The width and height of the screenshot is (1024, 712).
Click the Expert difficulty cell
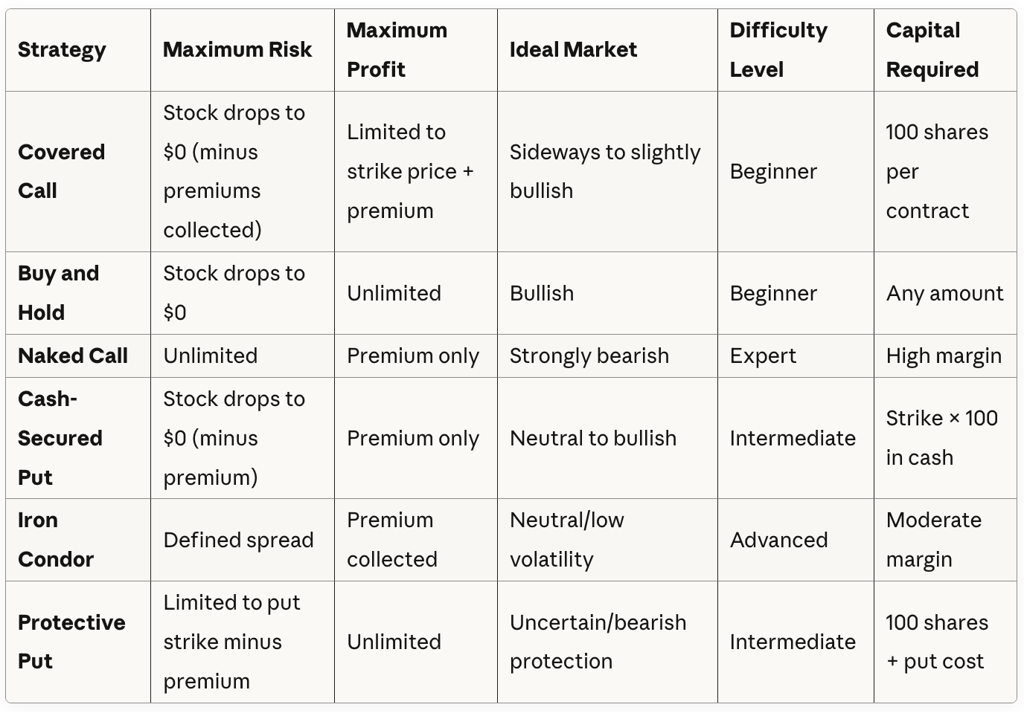click(x=763, y=356)
